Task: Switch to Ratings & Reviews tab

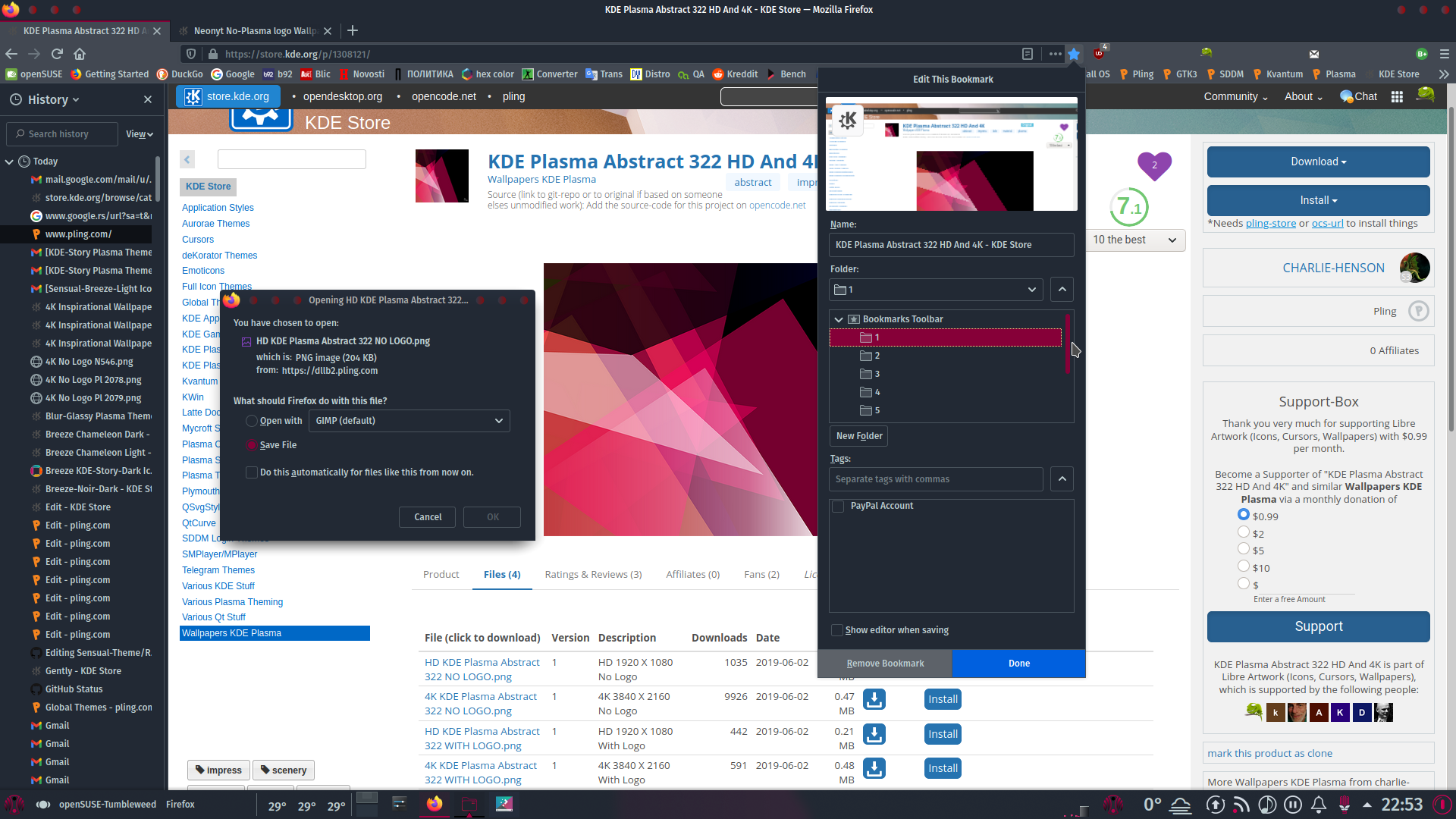Action: coord(593,575)
